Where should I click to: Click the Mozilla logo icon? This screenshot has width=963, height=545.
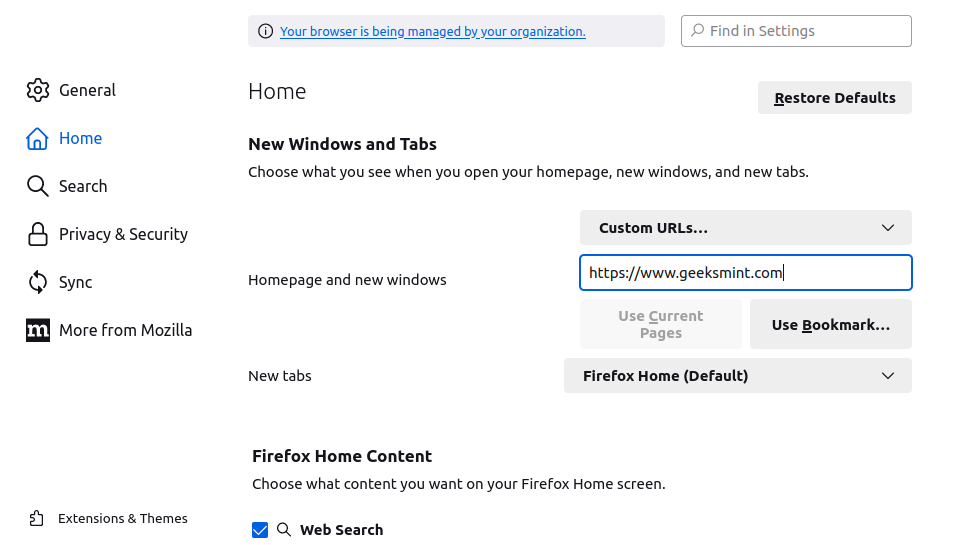click(38, 330)
